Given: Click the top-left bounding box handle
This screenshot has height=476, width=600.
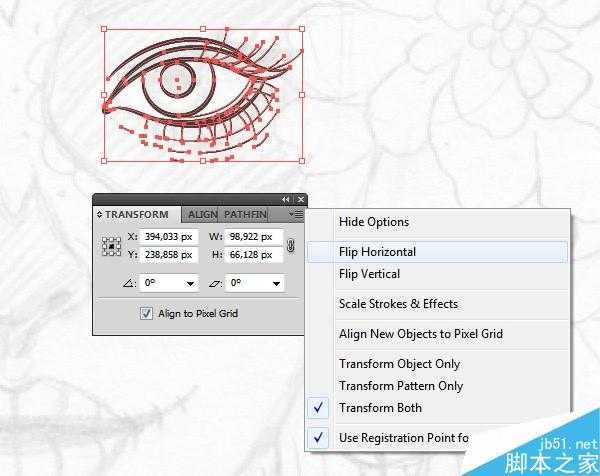Looking at the screenshot, I should pyautogui.click(x=104, y=29).
